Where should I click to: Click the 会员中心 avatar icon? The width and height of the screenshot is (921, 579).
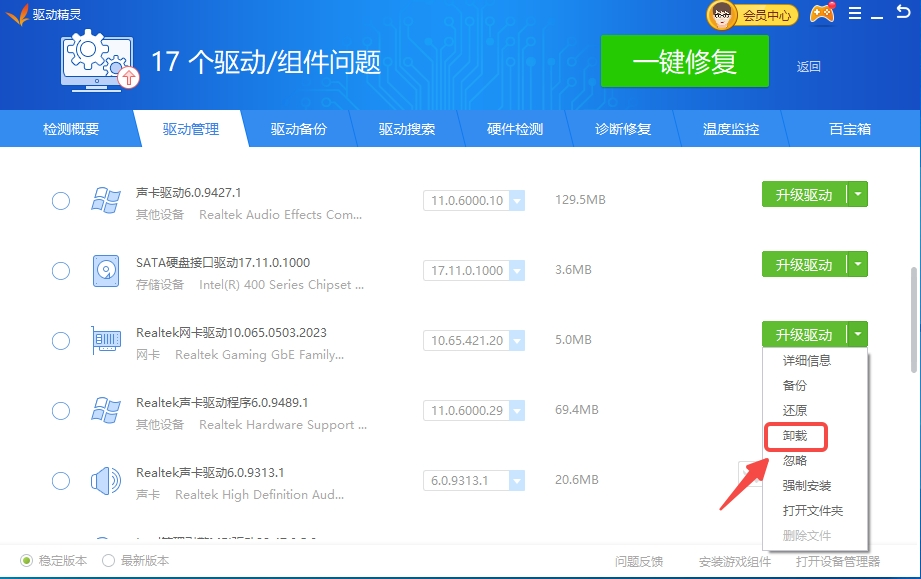pos(722,15)
